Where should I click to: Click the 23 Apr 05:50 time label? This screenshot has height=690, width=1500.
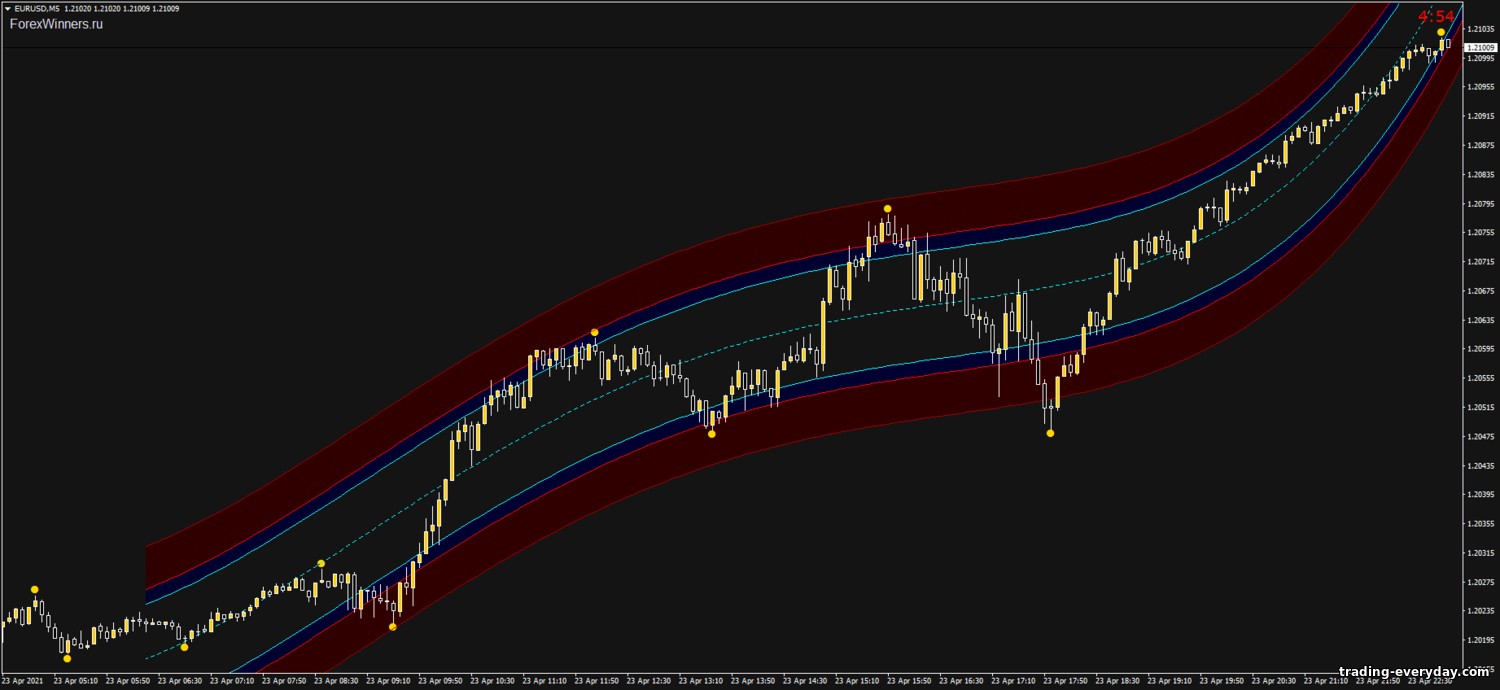[128, 682]
